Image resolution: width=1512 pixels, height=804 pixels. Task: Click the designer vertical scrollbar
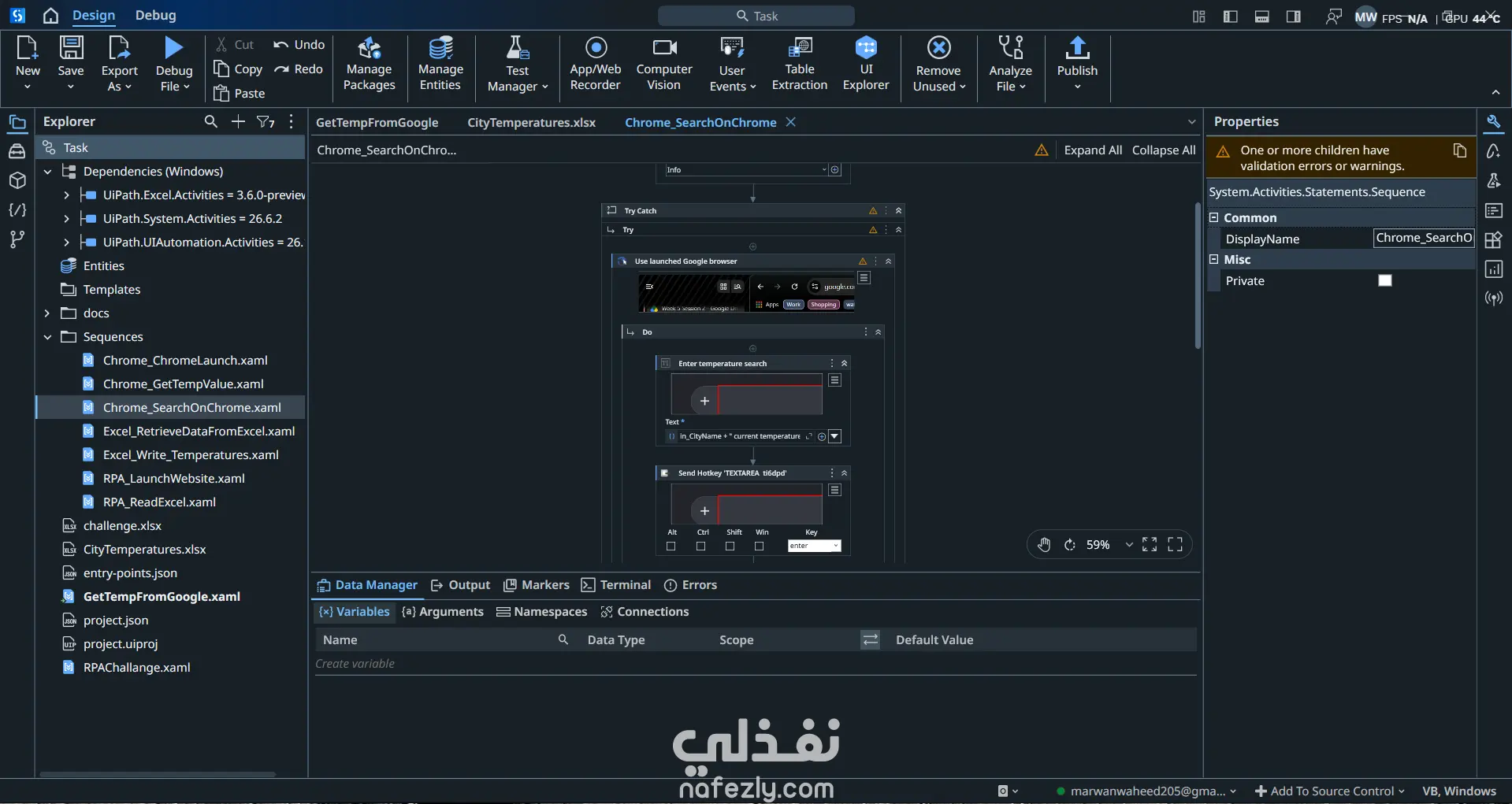click(x=1198, y=276)
